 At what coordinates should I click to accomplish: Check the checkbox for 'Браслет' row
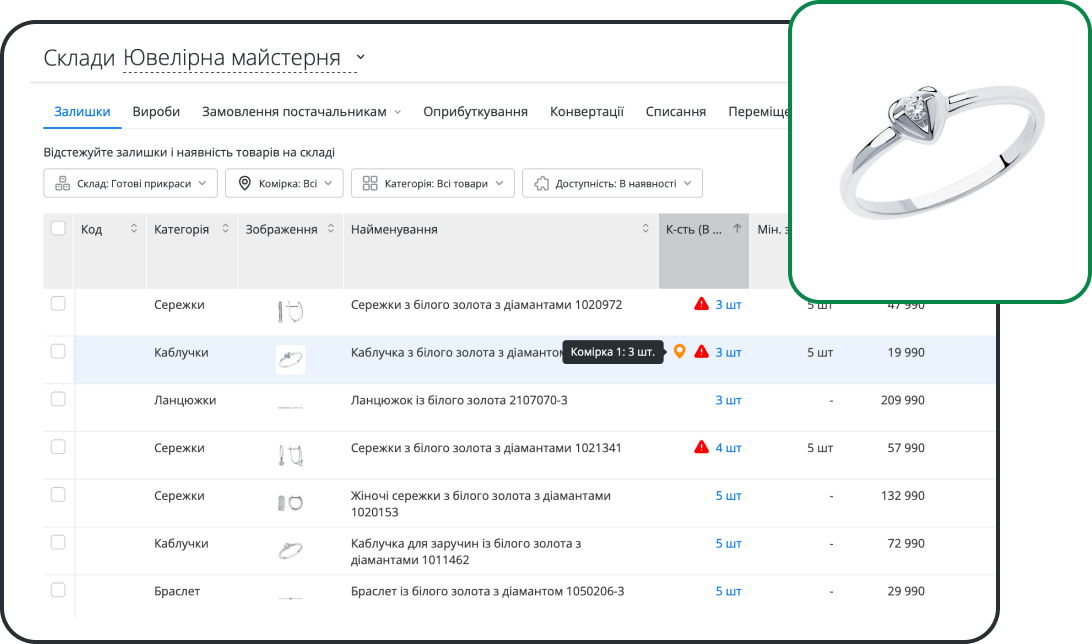57,591
